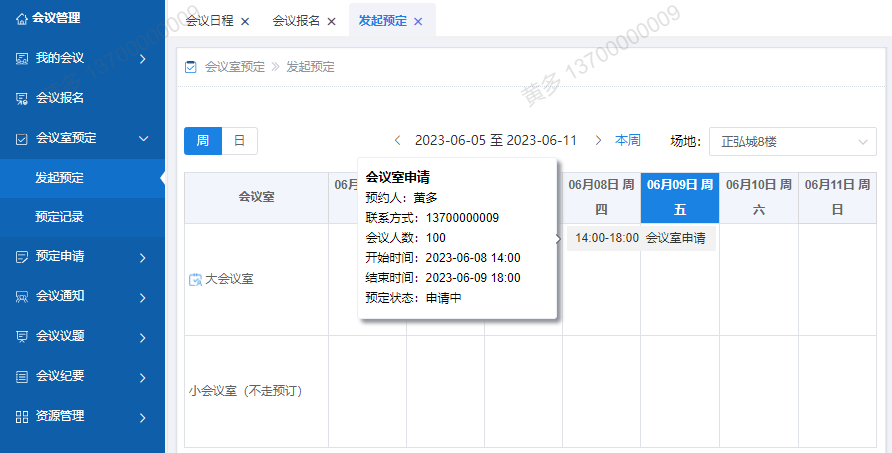Close the 会议报名 tab

(332, 22)
